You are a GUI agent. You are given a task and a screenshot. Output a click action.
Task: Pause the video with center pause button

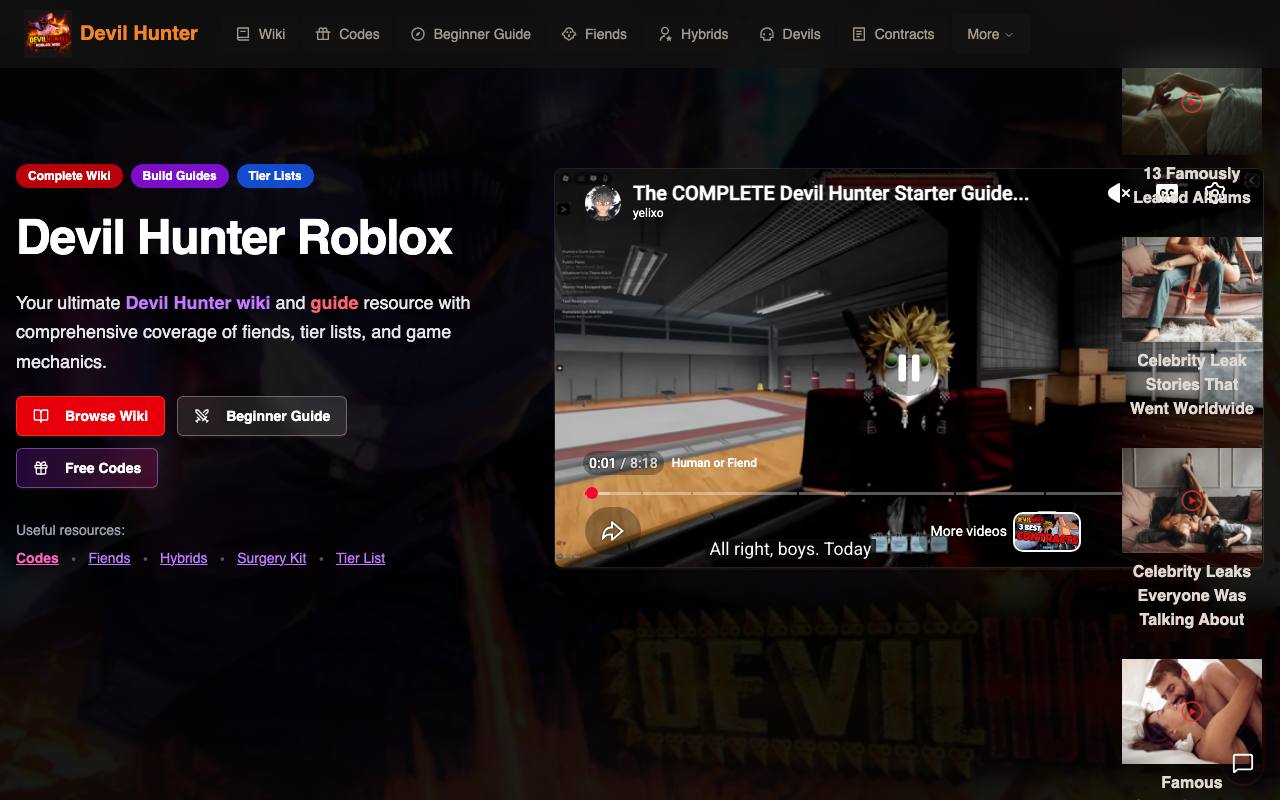[908, 368]
